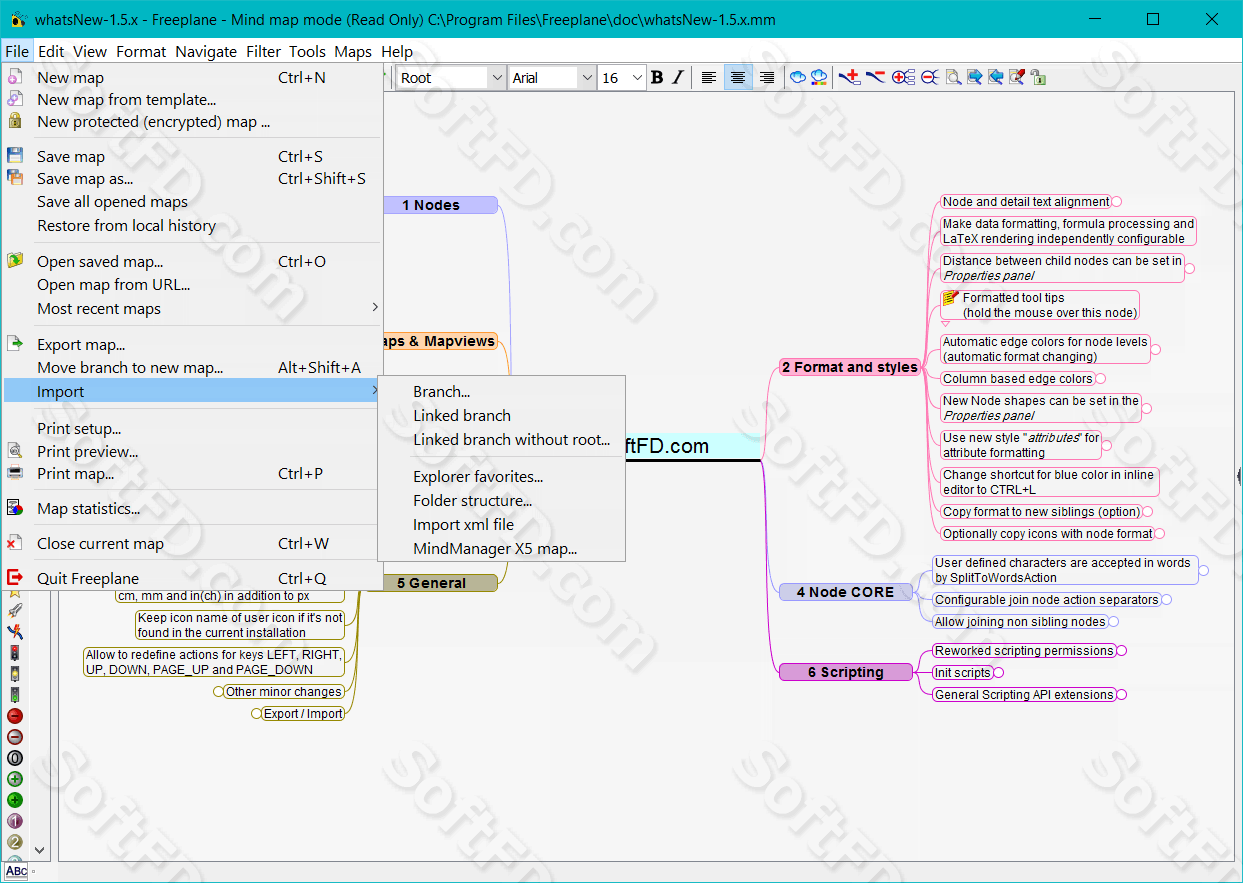Click the fold one level icon
Image resolution: width=1243 pixels, height=883 pixels.
(x=929, y=77)
